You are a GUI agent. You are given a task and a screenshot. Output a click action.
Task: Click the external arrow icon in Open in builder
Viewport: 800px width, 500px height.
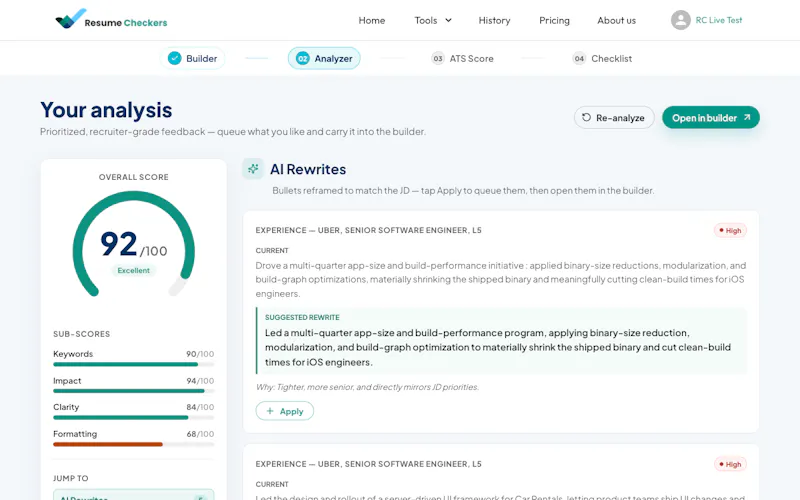[747, 117]
